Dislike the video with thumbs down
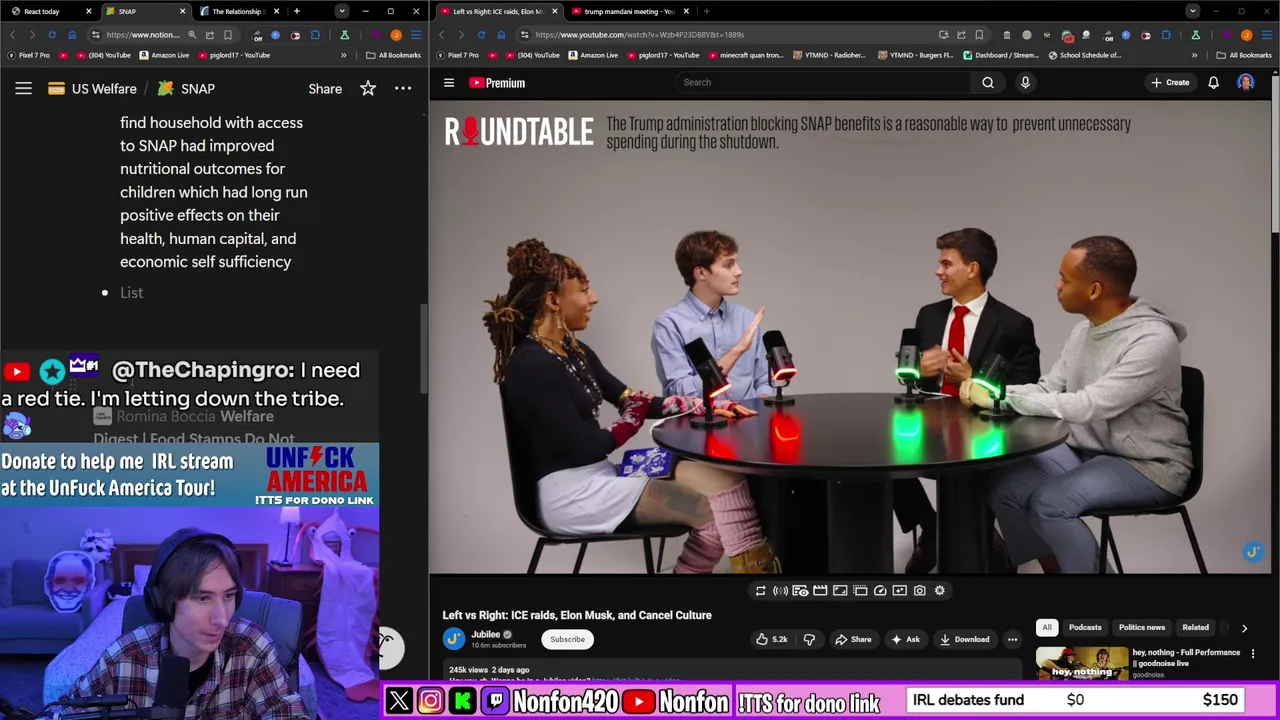This screenshot has width=1280, height=720. 809,639
